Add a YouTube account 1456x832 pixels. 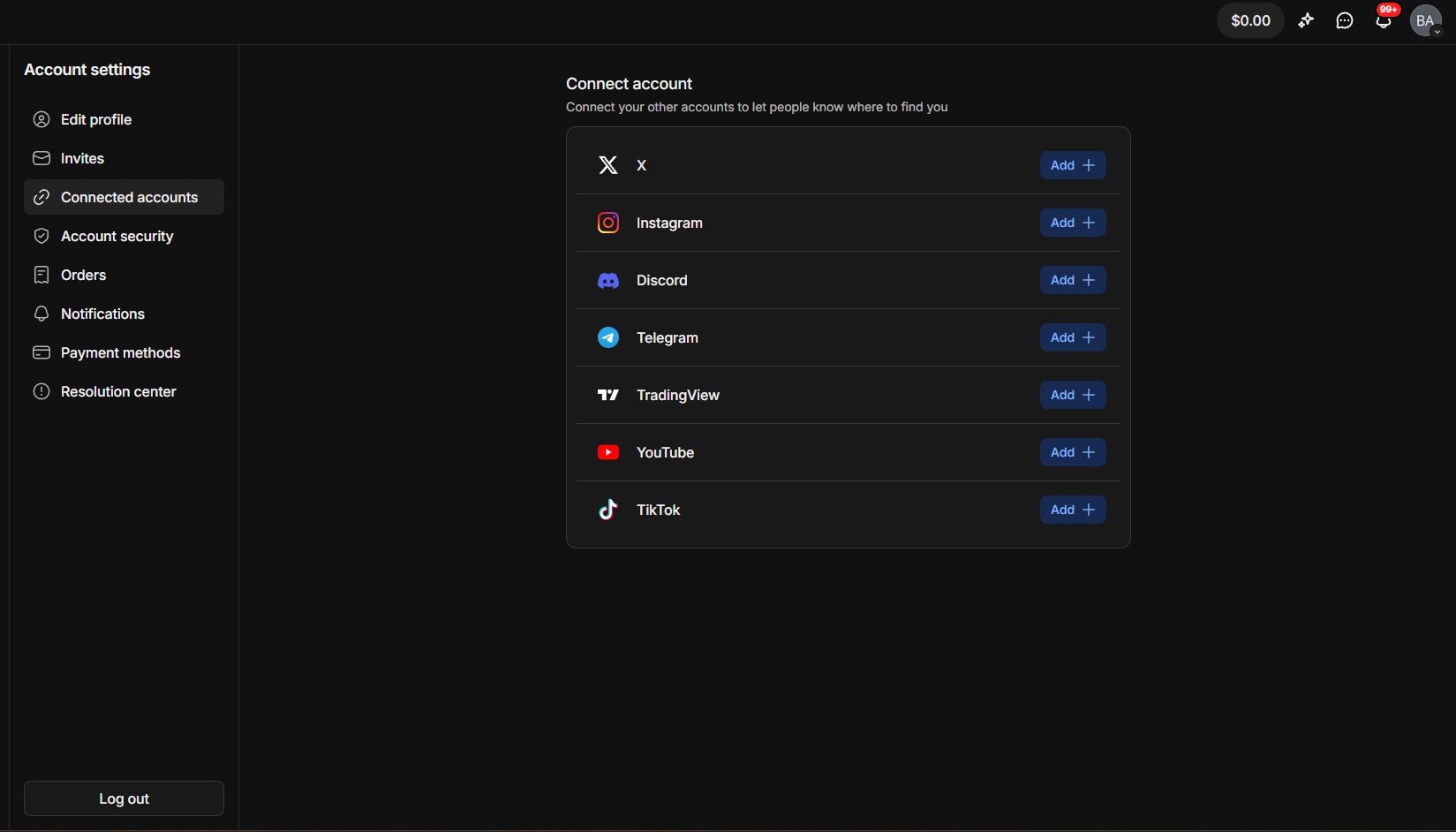pyautogui.click(x=1073, y=452)
